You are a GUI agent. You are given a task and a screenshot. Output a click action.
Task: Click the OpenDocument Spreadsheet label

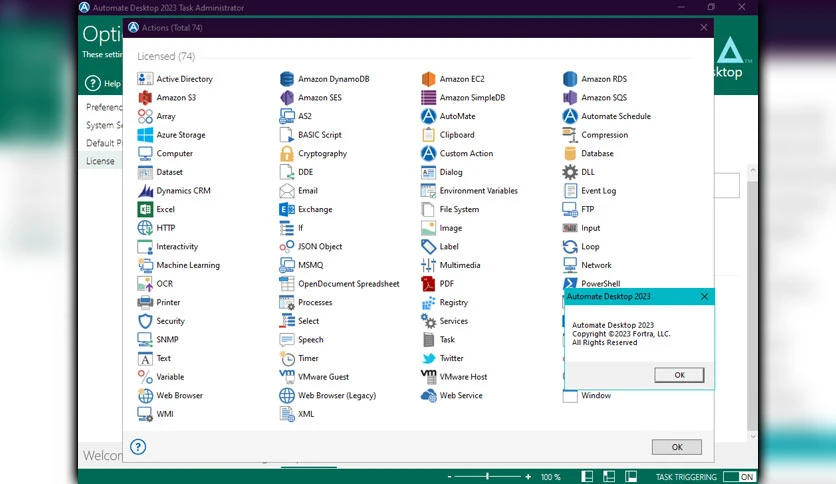pyautogui.click(x=349, y=284)
